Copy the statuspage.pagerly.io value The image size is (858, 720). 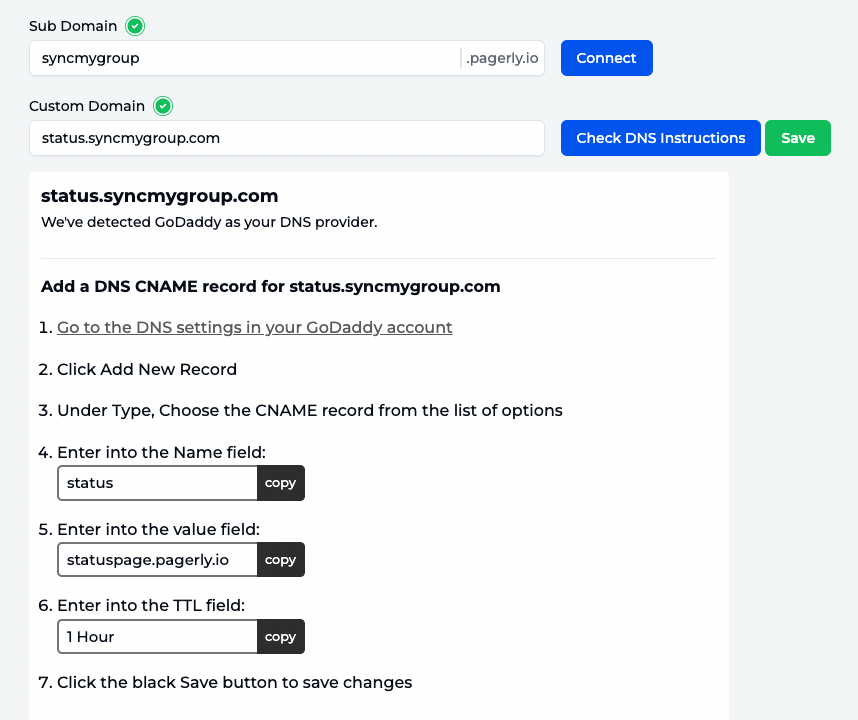(280, 560)
